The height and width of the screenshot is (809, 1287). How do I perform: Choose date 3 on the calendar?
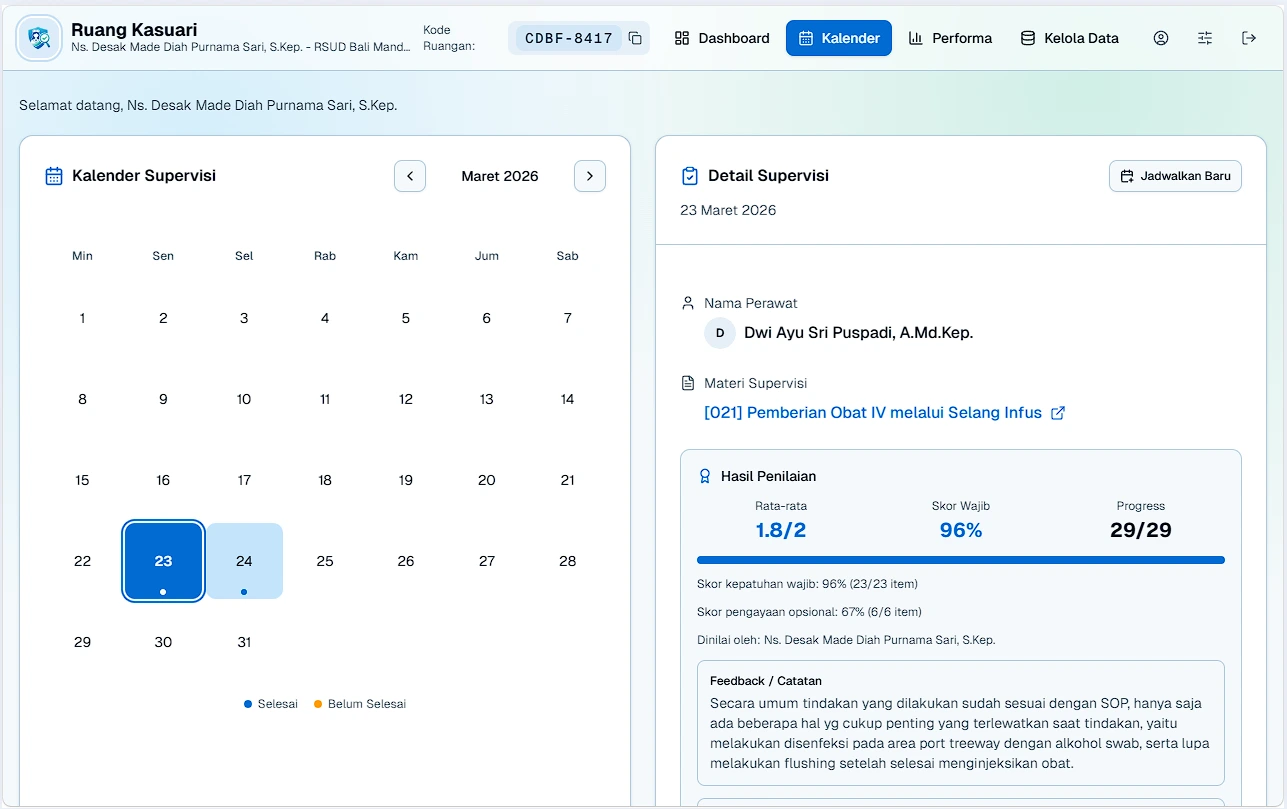[x=244, y=318]
